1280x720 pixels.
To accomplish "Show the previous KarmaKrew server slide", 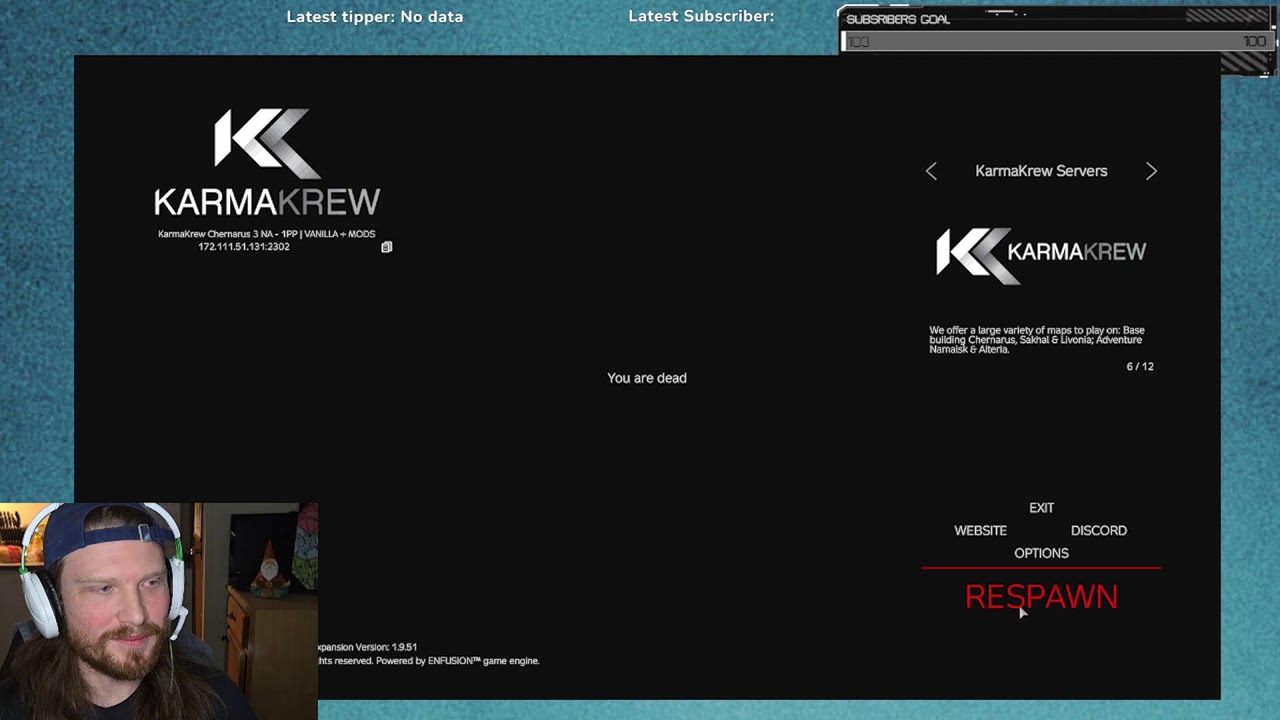I will (931, 172).
